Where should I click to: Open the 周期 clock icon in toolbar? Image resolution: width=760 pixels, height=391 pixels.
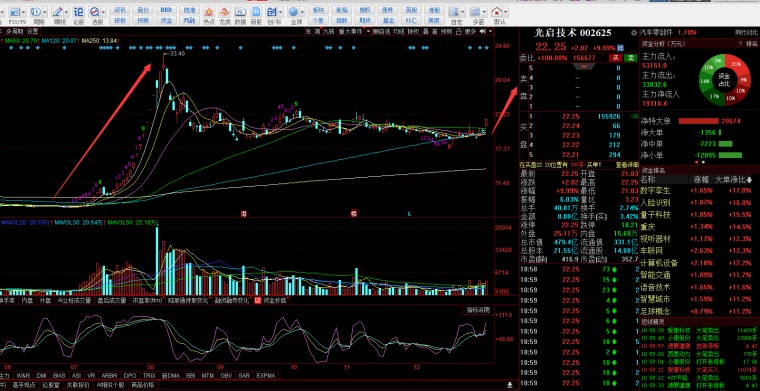click(x=35, y=12)
